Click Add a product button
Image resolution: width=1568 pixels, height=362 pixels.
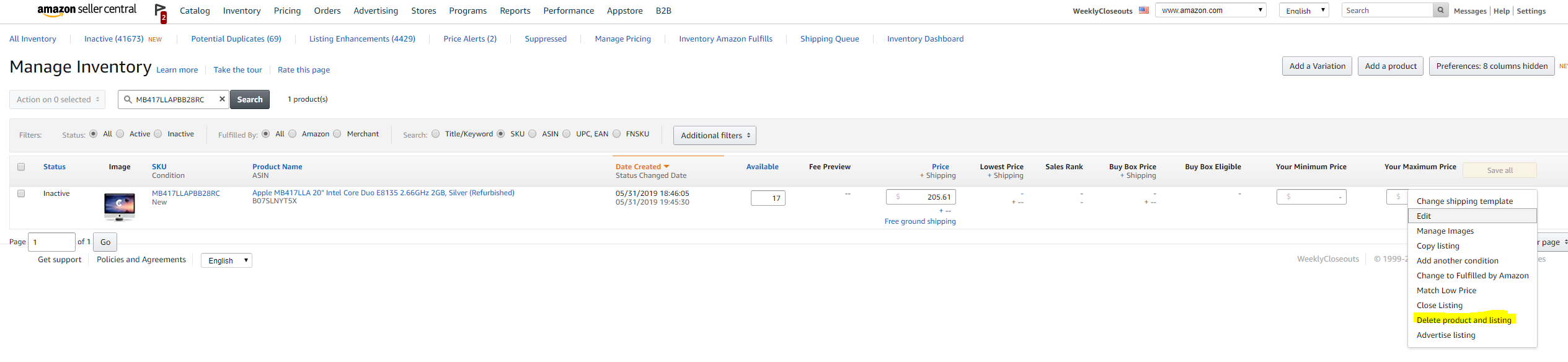coord(1390,66)
